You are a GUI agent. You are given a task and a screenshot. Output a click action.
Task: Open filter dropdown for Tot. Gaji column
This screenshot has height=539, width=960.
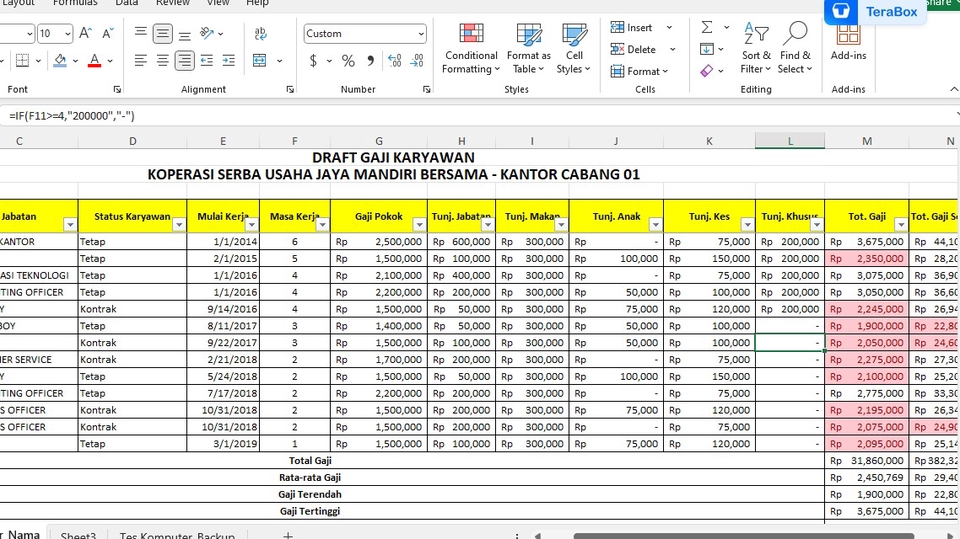(901, 225)
